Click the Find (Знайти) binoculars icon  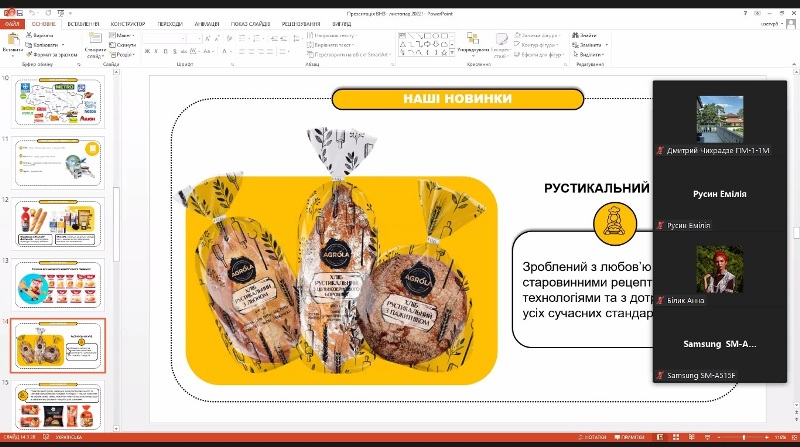pyautogui.click(x=577, y=35)
